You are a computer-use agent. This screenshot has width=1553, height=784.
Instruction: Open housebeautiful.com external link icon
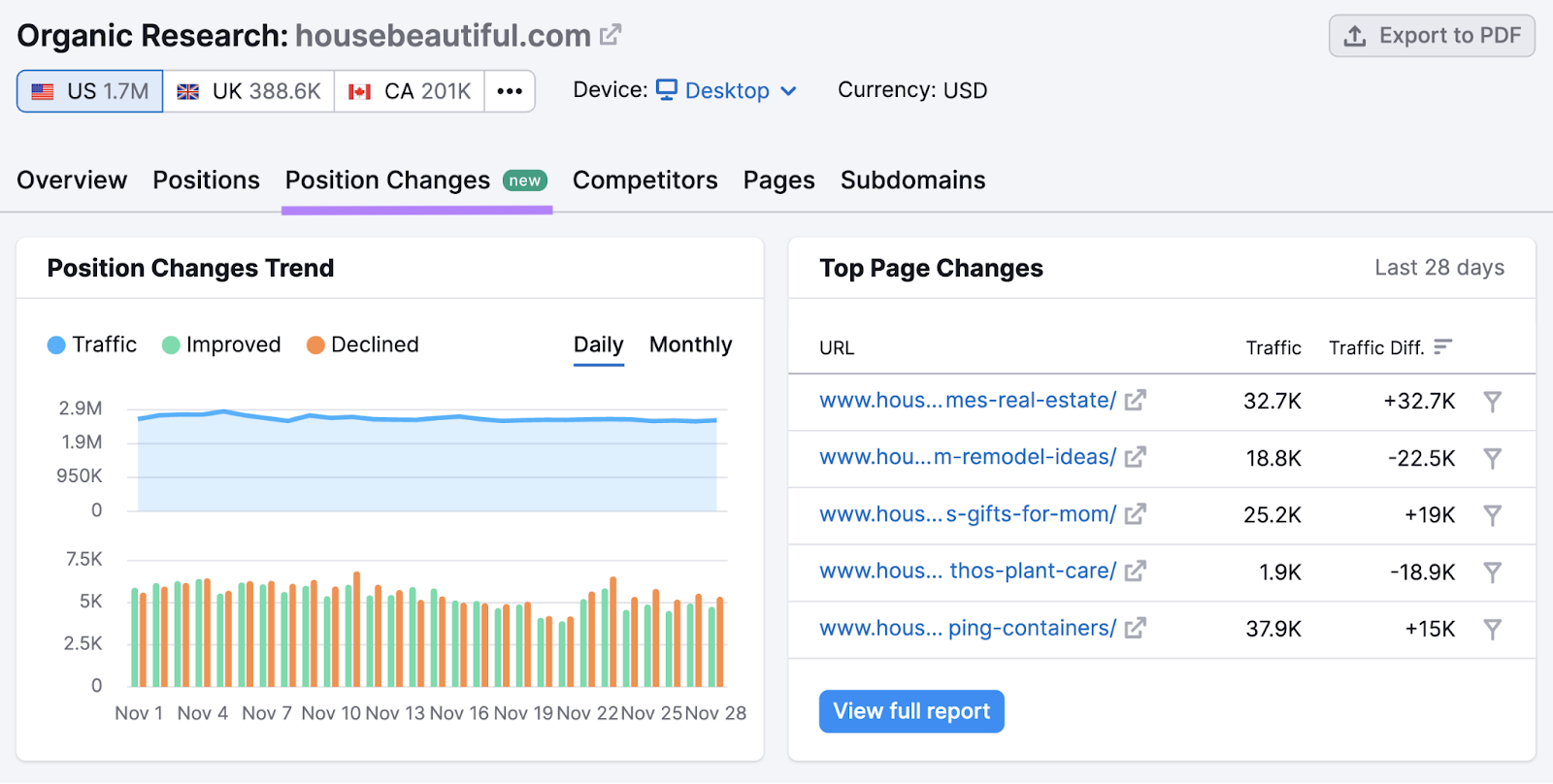[x=610, y=35]
